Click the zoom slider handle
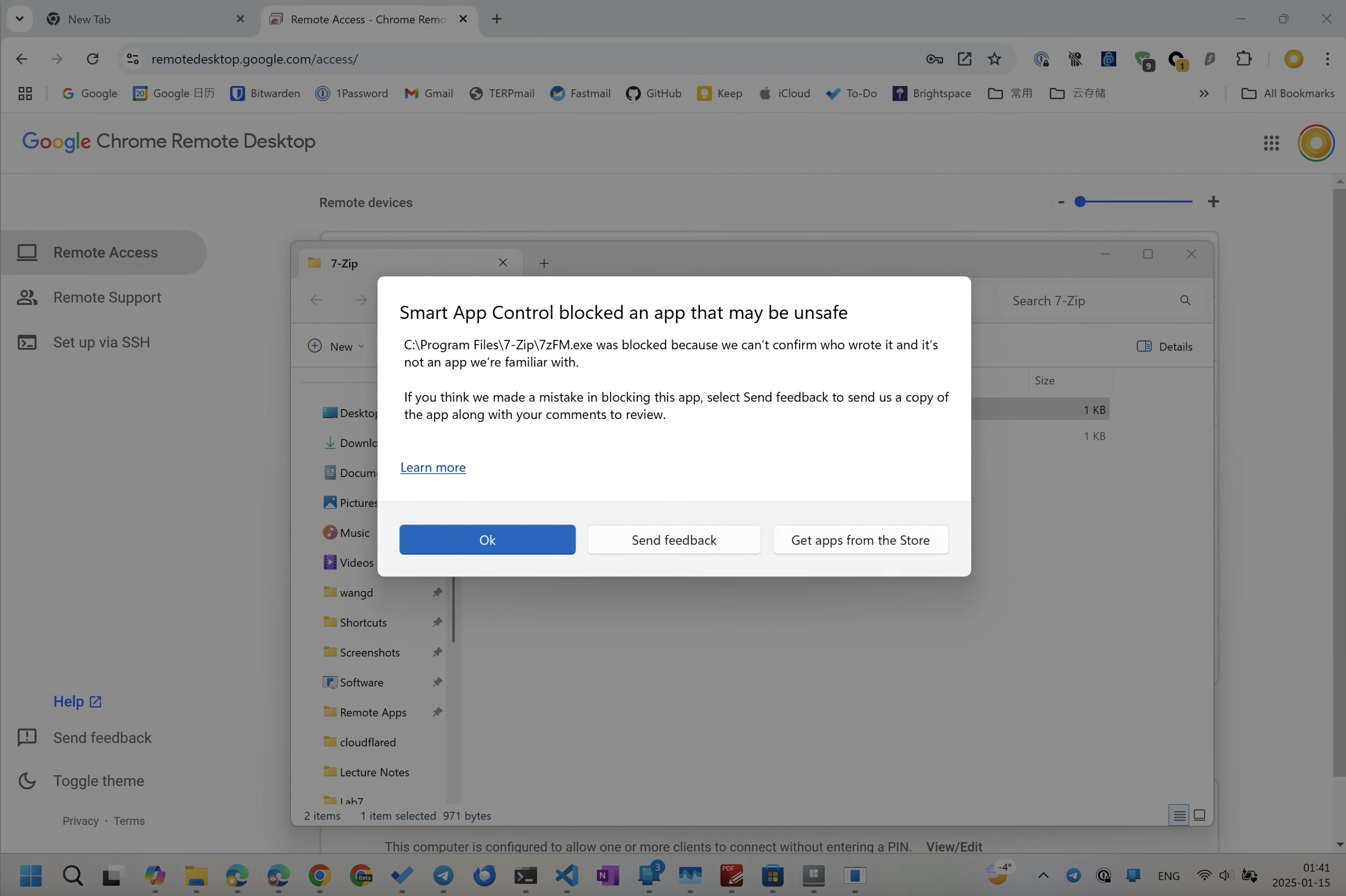The image size is (1346, 896). click(x=1080, y=202)
